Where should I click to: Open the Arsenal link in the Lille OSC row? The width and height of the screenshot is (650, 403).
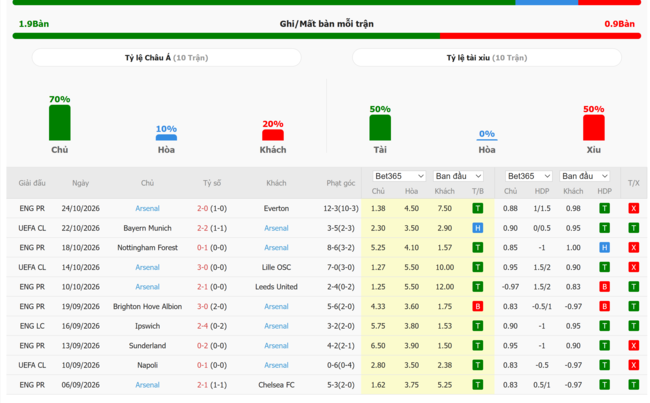click(x=147, y=267)
